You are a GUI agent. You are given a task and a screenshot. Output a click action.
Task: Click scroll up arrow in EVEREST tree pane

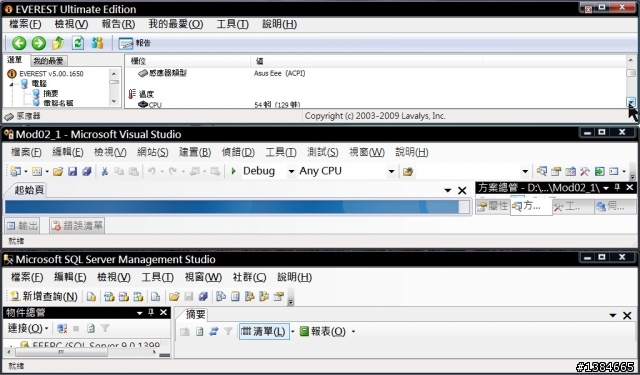114,73
